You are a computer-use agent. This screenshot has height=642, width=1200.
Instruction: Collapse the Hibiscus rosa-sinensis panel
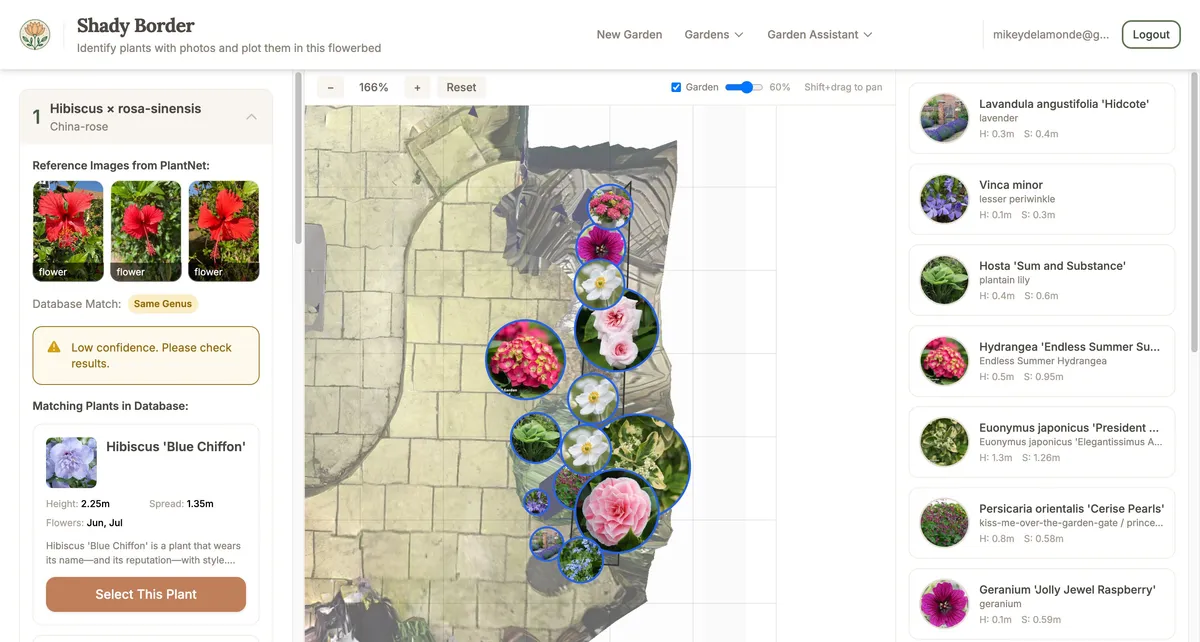pyautogui.click(x=252, y=115)
